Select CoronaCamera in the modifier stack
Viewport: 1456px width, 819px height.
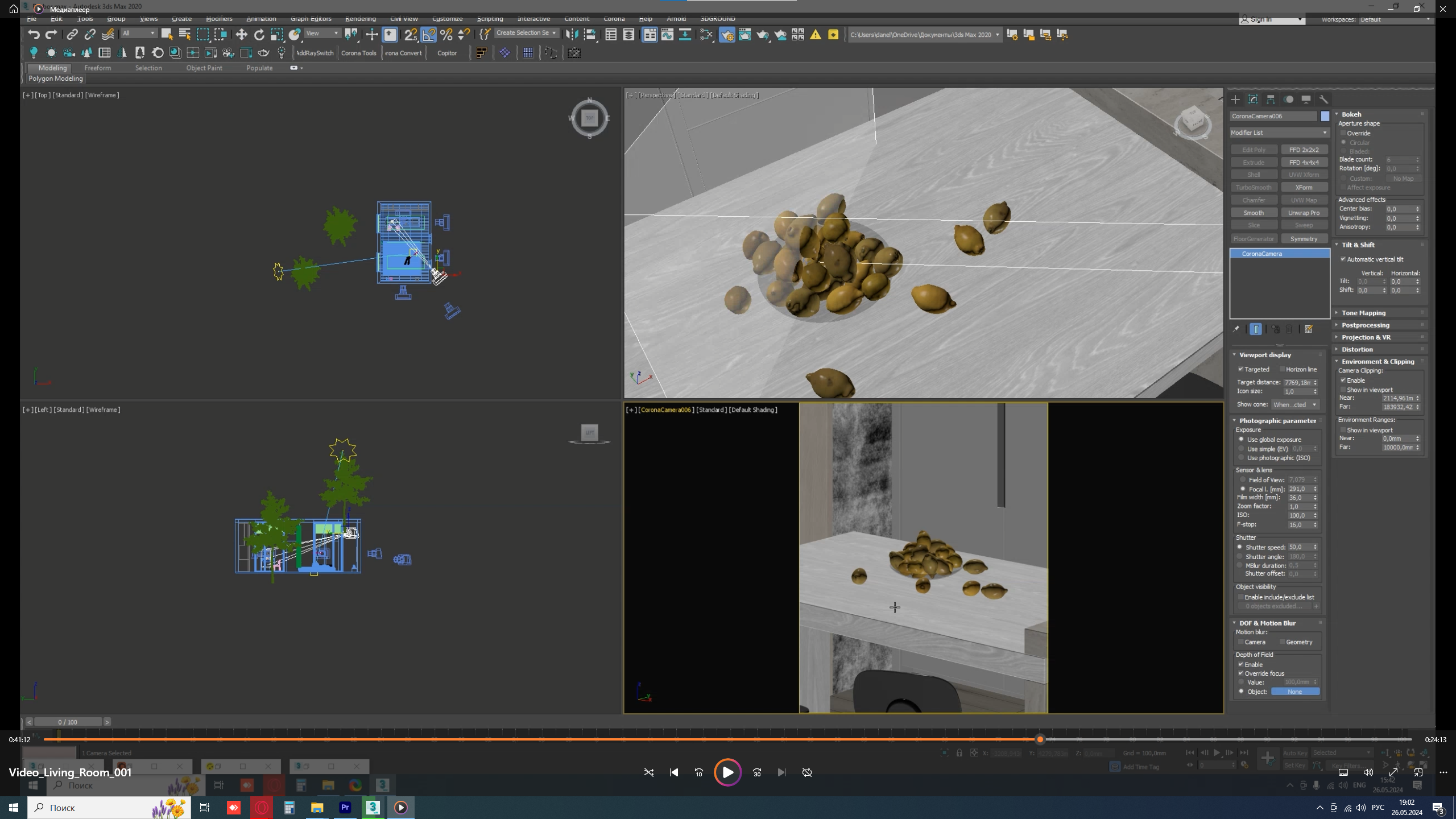[1261, 254]
